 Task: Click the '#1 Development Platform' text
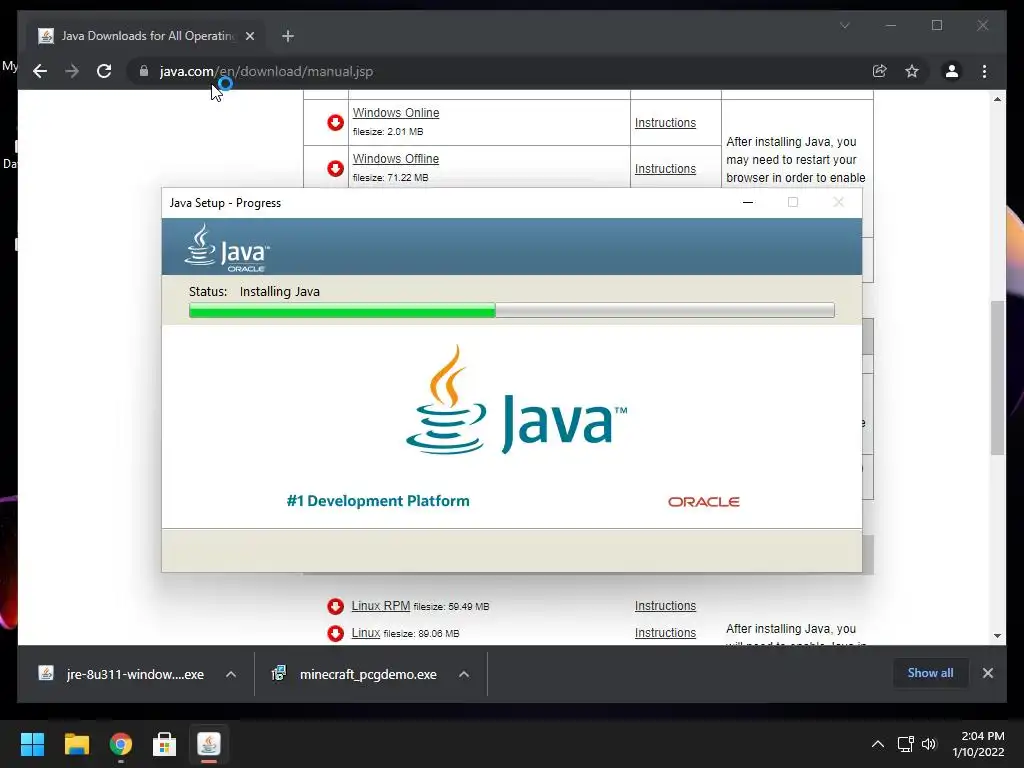[x=377, y=501]
